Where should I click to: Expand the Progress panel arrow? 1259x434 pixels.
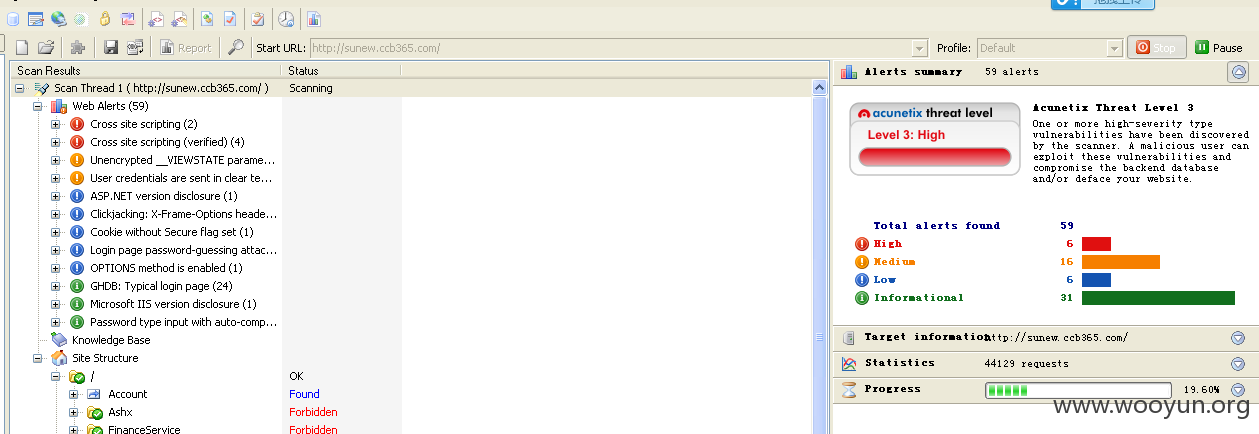point(1238,390)
